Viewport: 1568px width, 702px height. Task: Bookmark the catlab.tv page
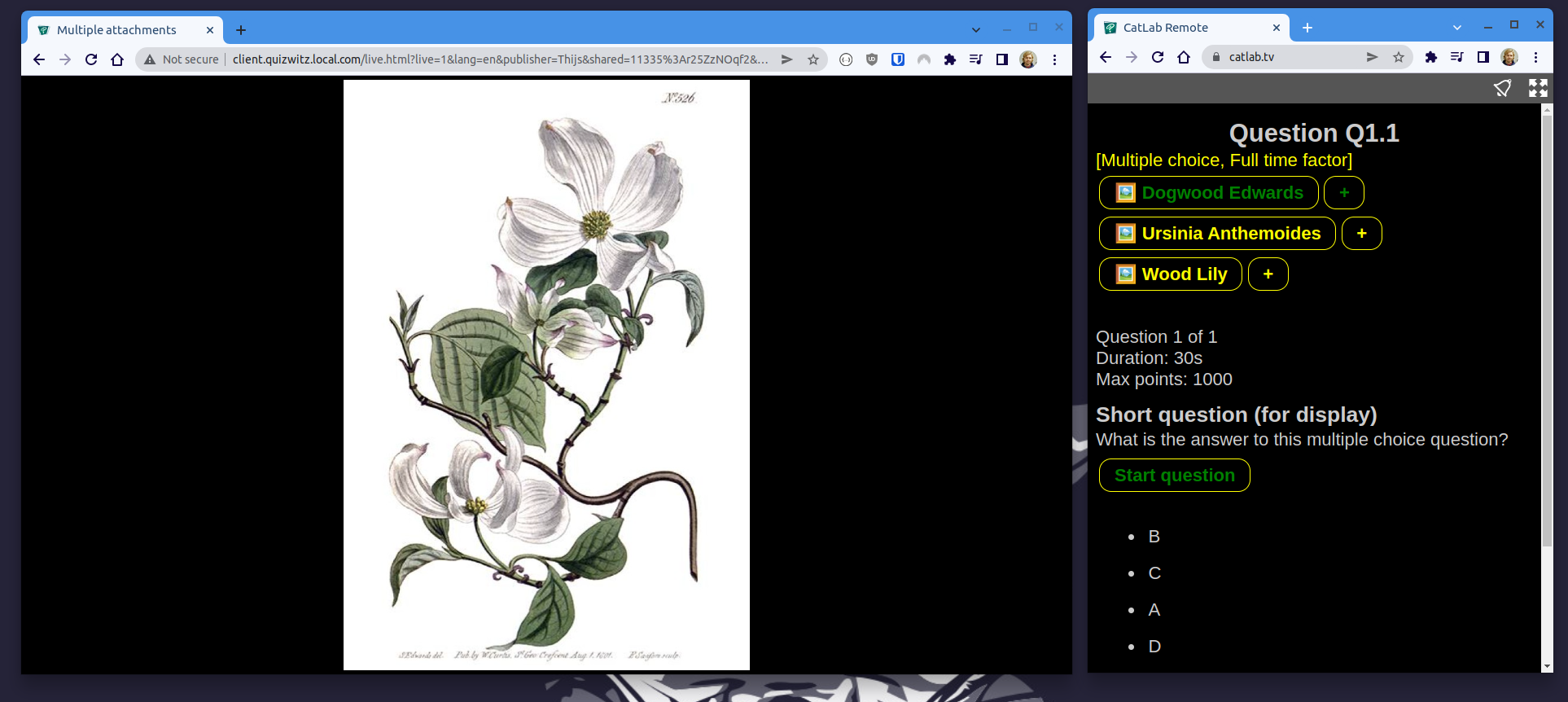(x=1398, y=57)
